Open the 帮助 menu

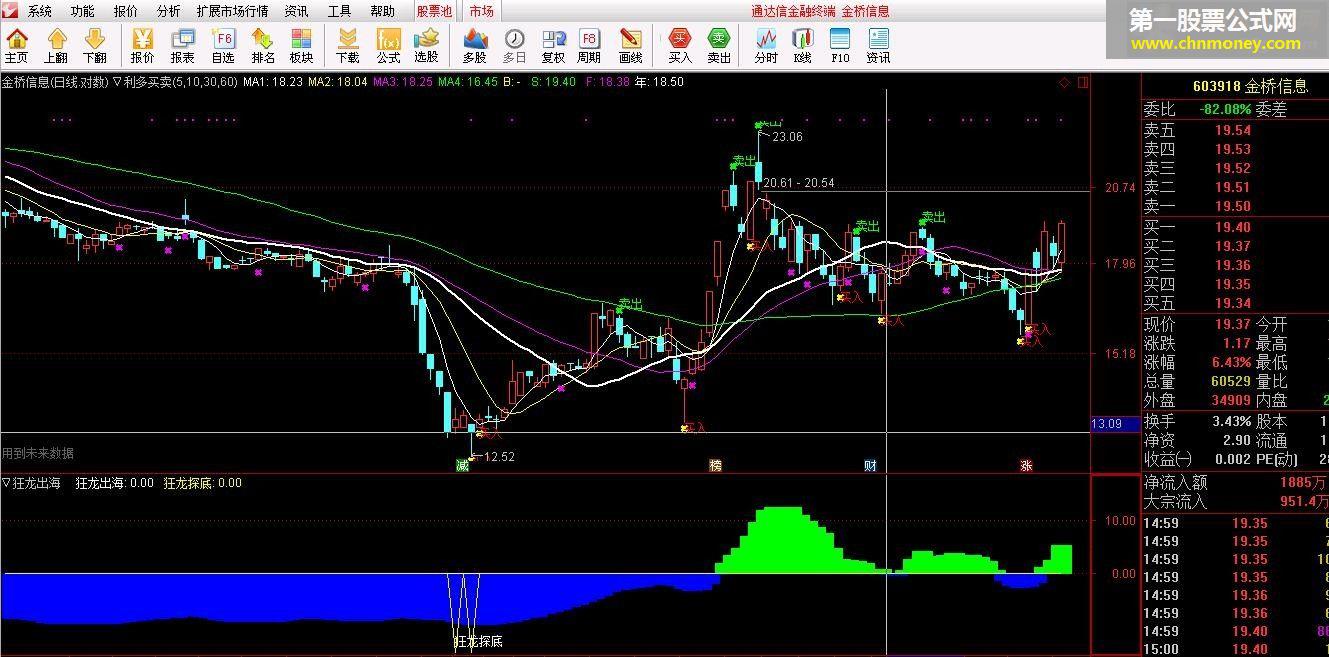coord(383,11)
